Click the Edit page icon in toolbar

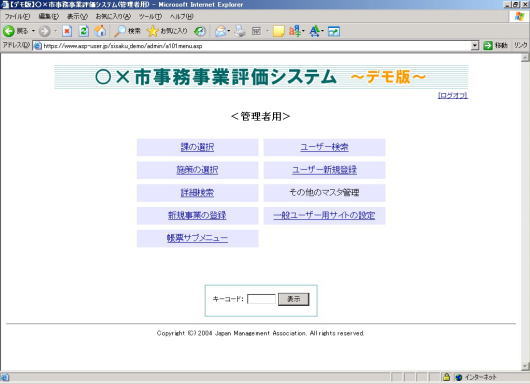[256, 31]
